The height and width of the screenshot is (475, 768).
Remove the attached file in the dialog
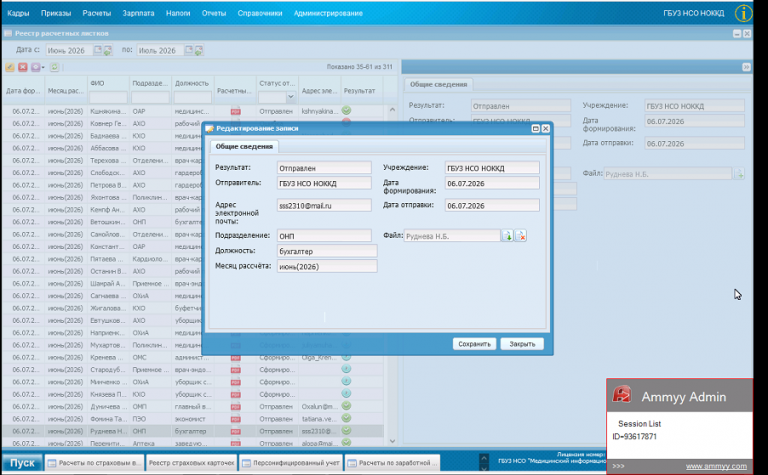[x=520, y=236]
